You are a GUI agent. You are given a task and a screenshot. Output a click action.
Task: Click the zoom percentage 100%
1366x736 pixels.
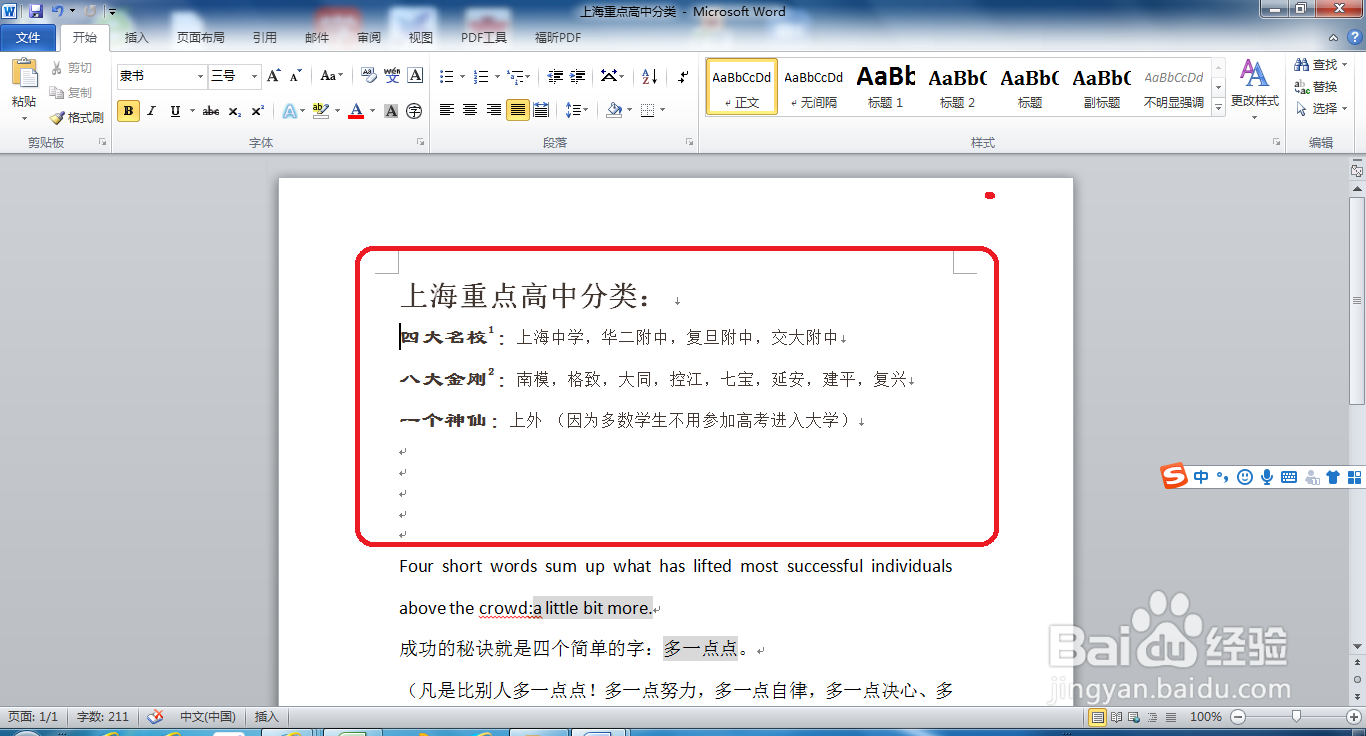coord(1206,717)
